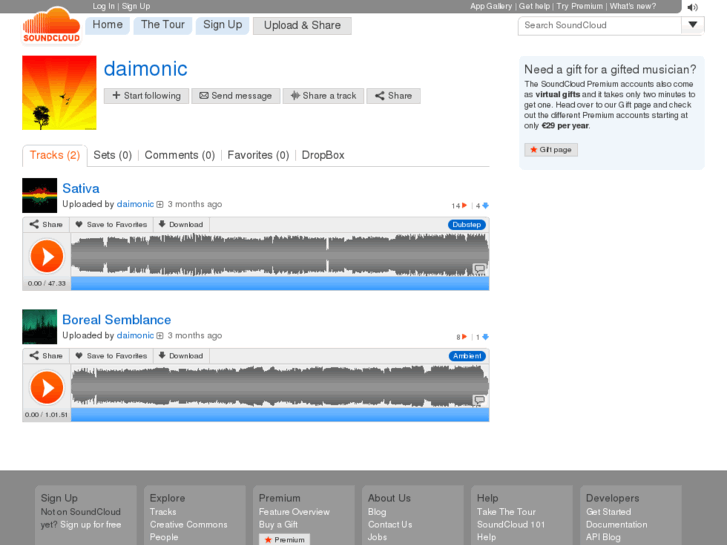Click the Sativa track artwork thumbnail

(39, 195)
